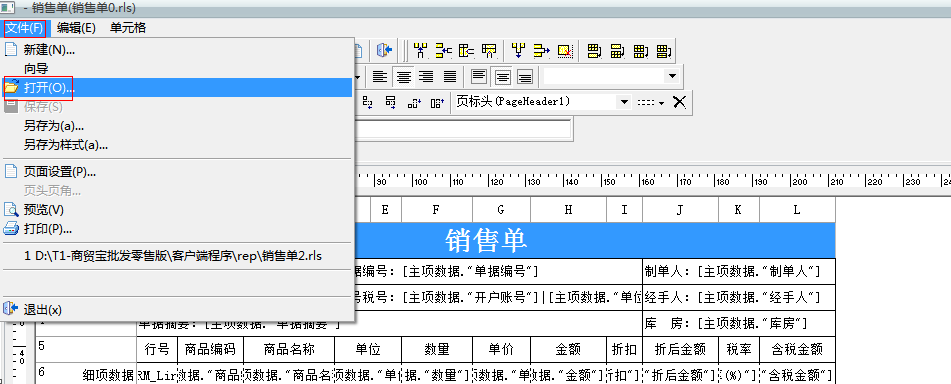Toggle vertical align top
Viewport: 951px width, 384px height.
click(x=479, y=76)
